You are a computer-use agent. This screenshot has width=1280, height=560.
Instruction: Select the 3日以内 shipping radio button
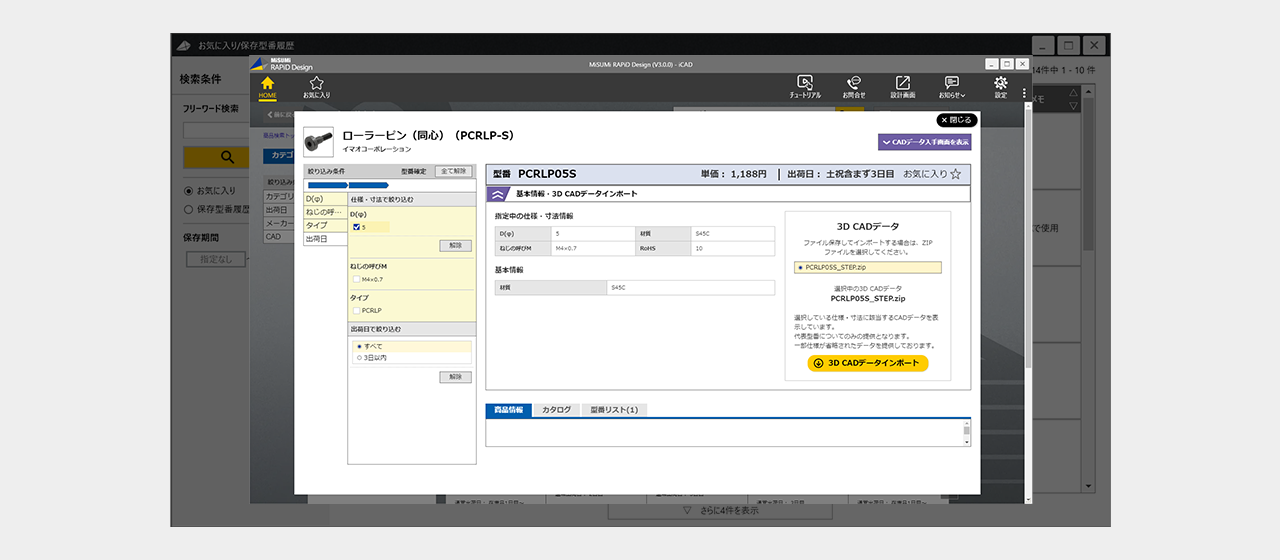360,357
